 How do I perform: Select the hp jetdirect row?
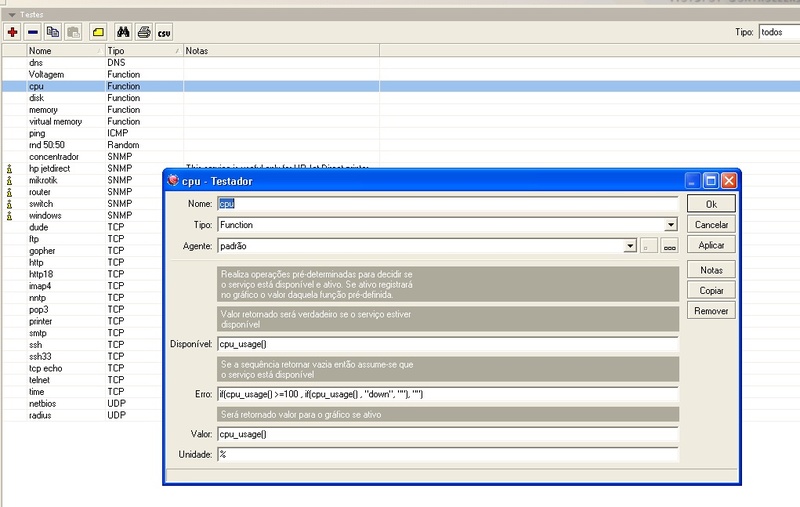tap(82, 168)
